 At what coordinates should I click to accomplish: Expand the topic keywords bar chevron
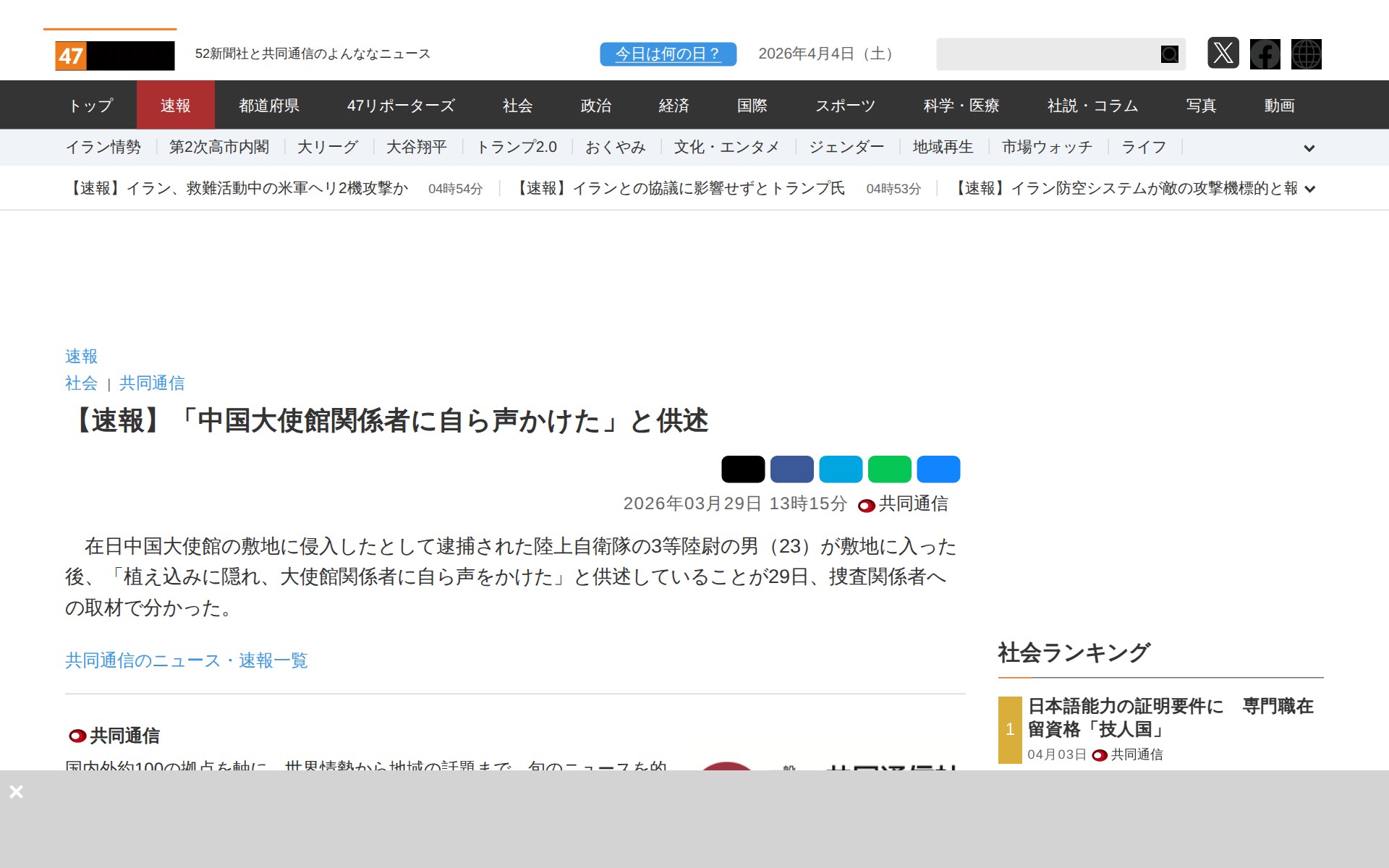coord(1309,148)
